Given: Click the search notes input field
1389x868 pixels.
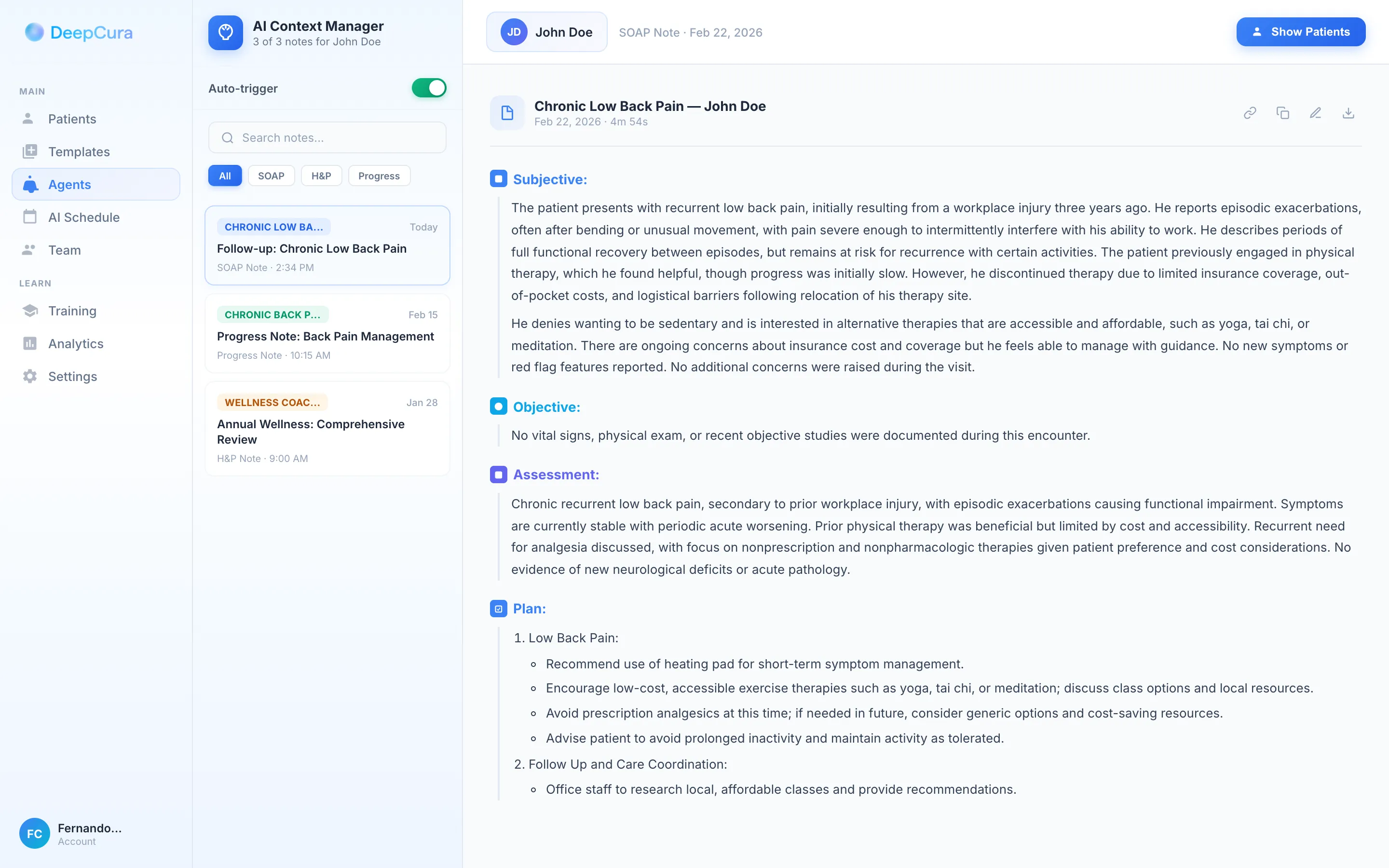Looking at the screenshot, I should (x=327, y=137).
